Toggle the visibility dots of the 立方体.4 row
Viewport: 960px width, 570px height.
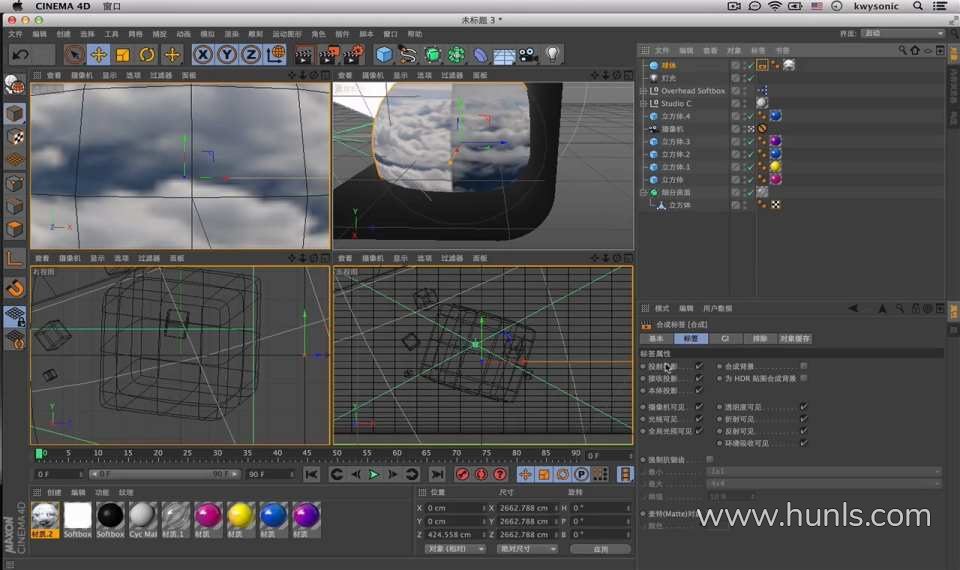(x=744, y=116)
